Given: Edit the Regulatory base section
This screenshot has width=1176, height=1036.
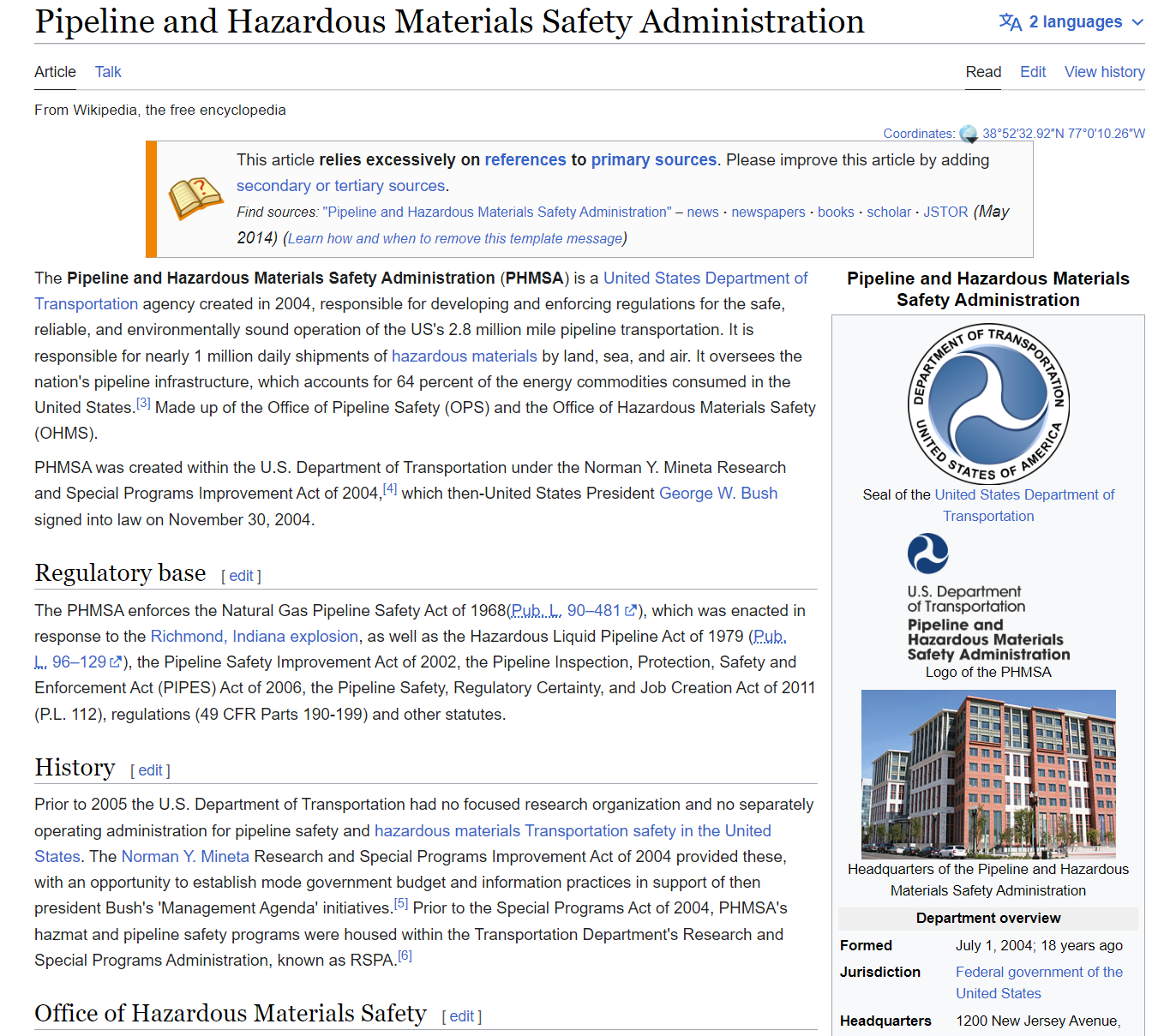Looking at the screenshot, I should 241,576.
